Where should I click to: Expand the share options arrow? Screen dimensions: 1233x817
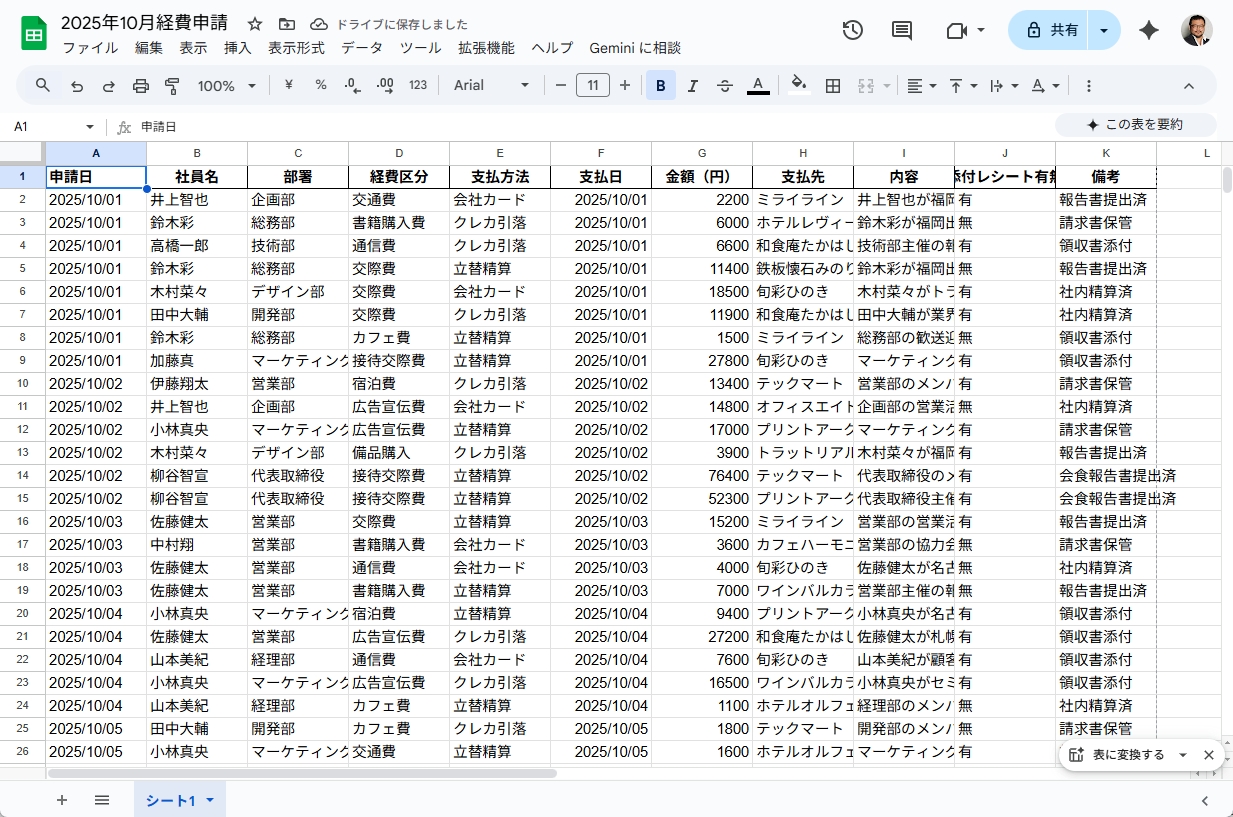click(1104, 30)
